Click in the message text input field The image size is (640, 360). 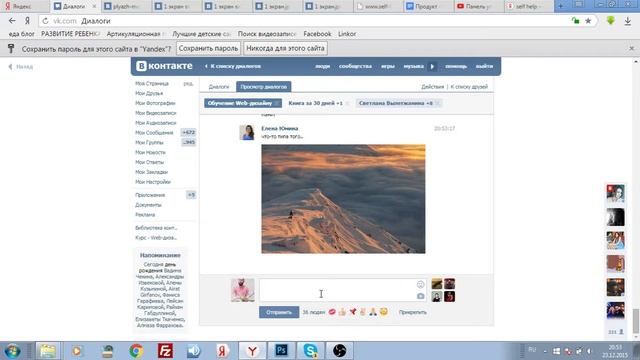tap(342, 290)
